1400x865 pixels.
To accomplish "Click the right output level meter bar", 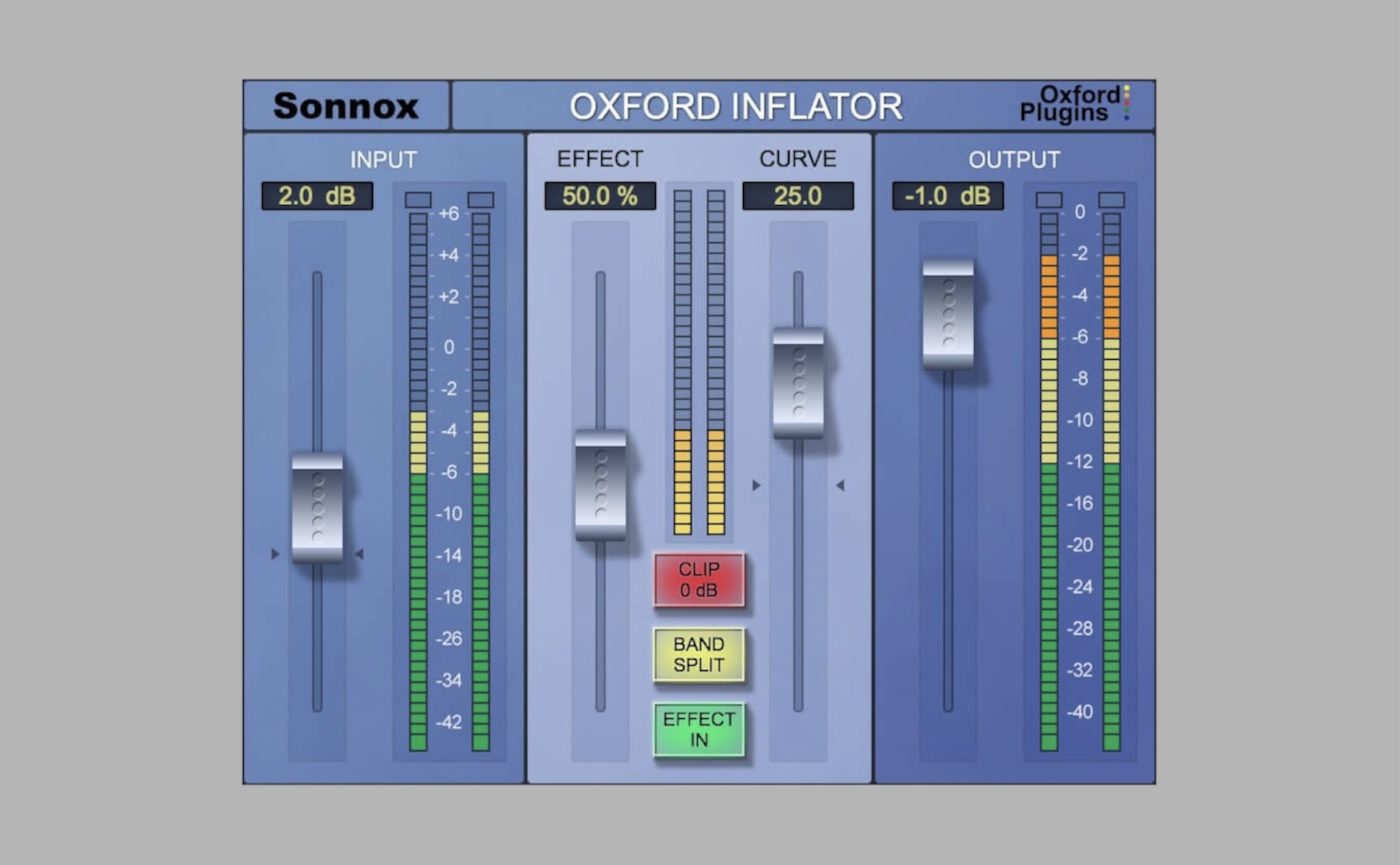I will pos(1111,482).
